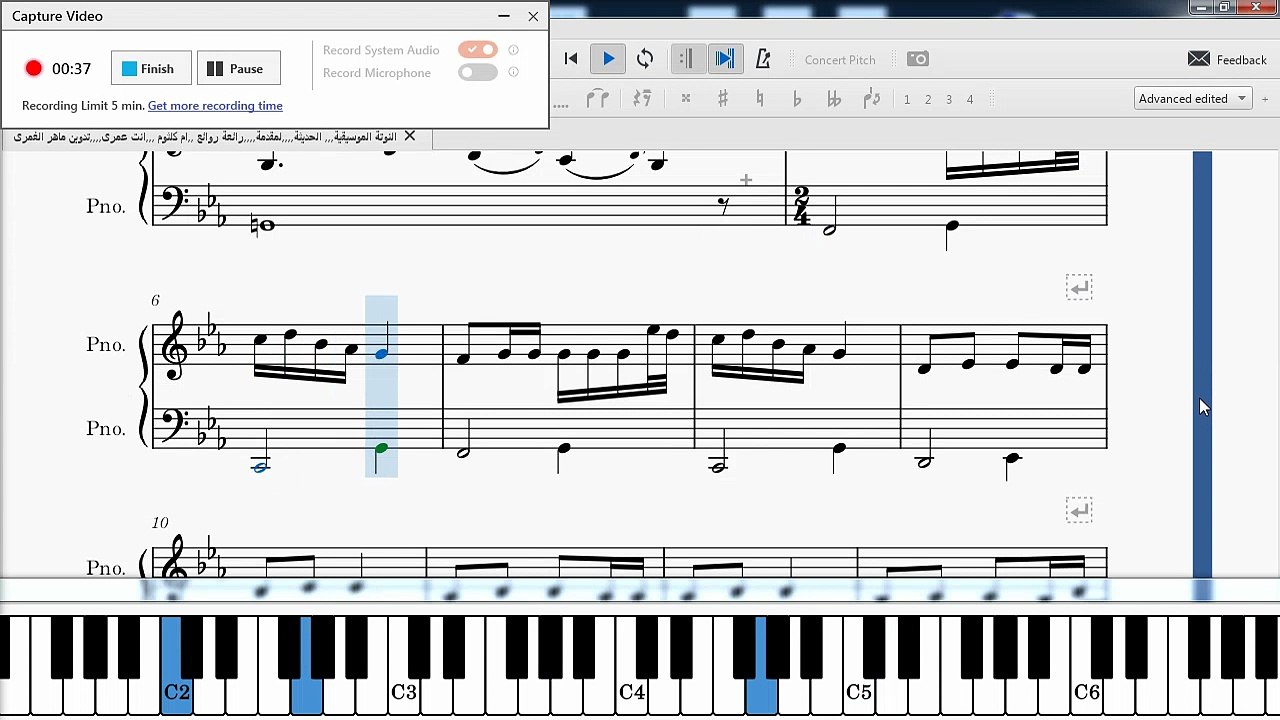The image size is (1280, 720).
Task: Play the C2 piano key
Action: [x=177, y=690]
